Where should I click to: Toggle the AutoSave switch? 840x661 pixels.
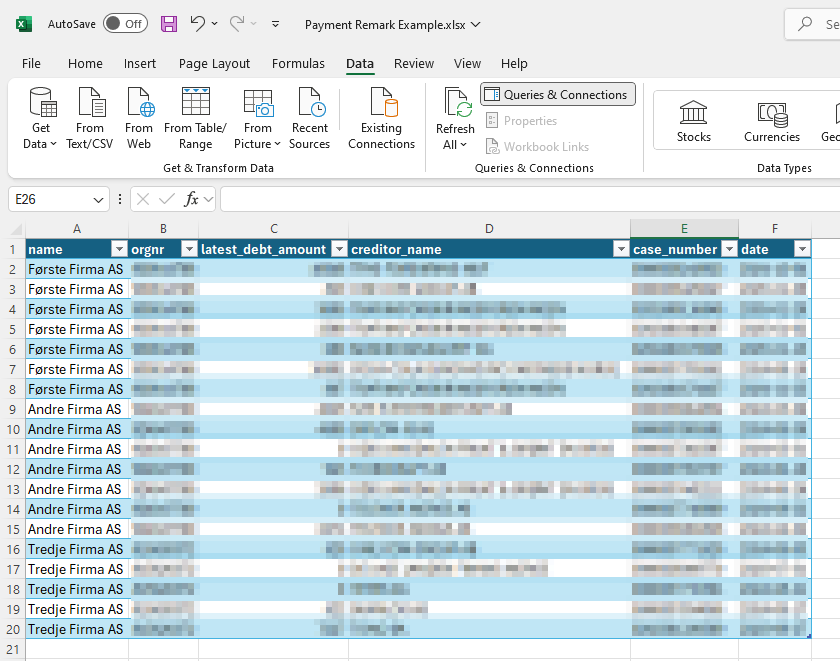pos(125,24)
